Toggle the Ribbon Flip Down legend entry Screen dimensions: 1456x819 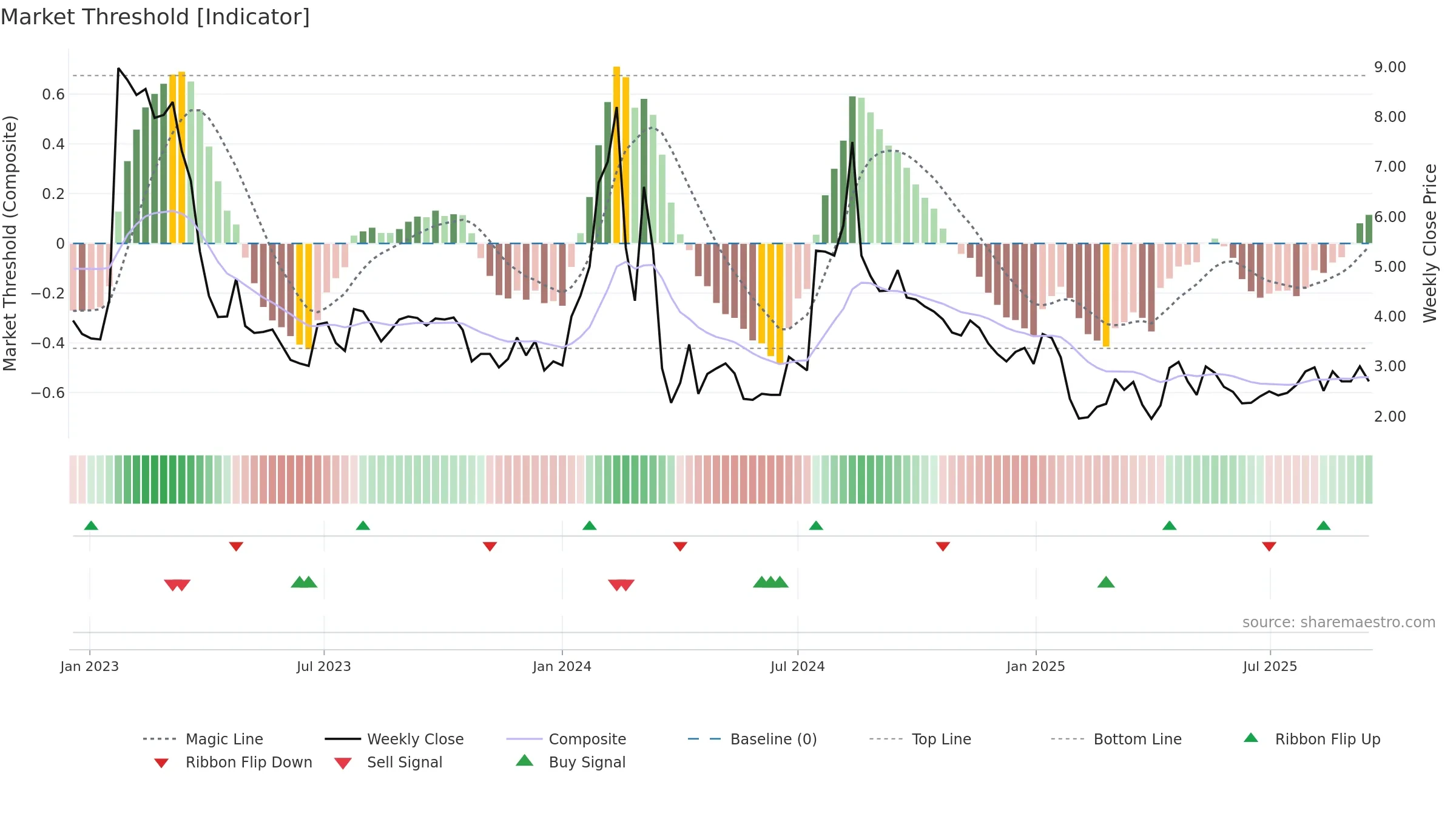(233, 763)
